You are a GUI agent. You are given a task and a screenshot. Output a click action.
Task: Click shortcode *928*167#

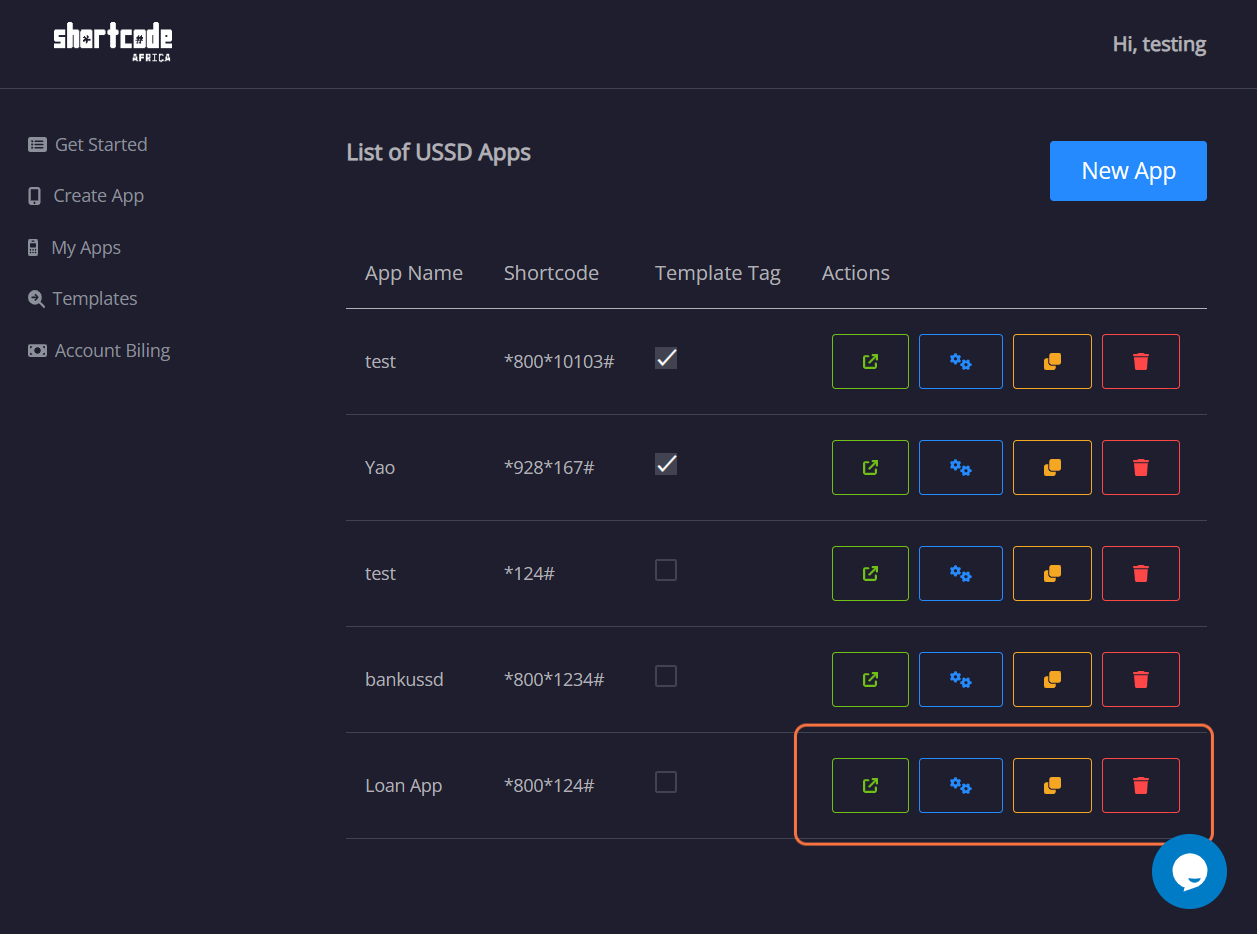[x=549, y=467]
